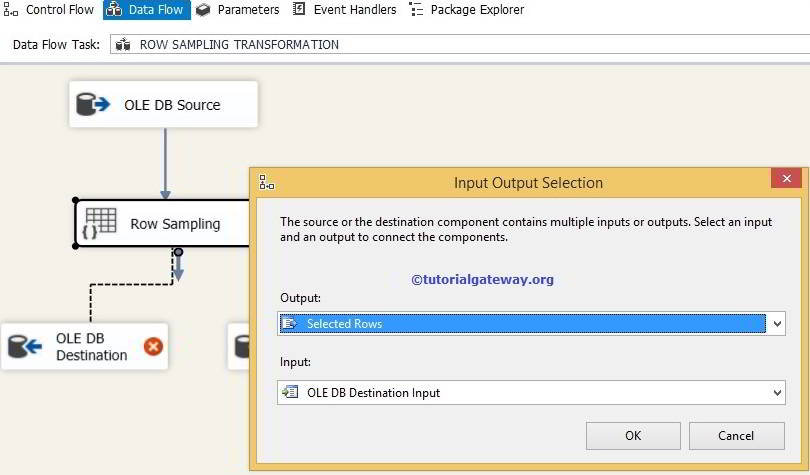Click the Data Flow Task name icon

pos(123,44)
